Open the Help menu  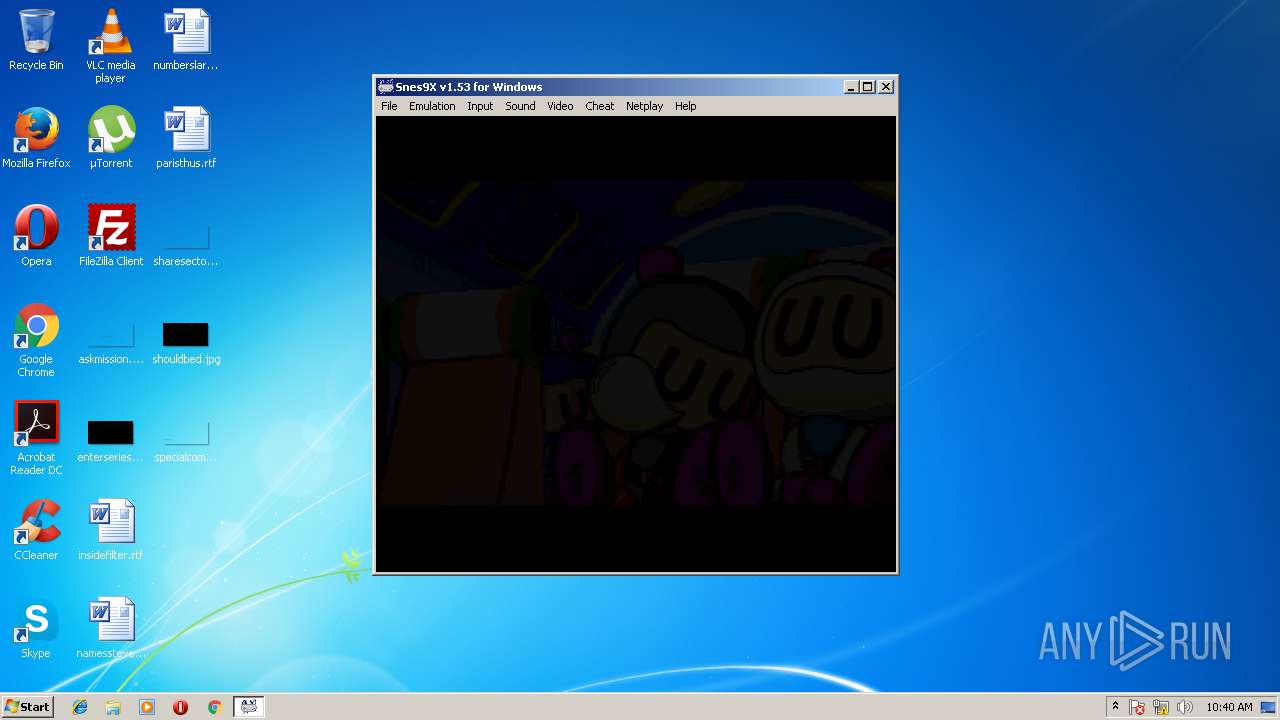point(685,106)
